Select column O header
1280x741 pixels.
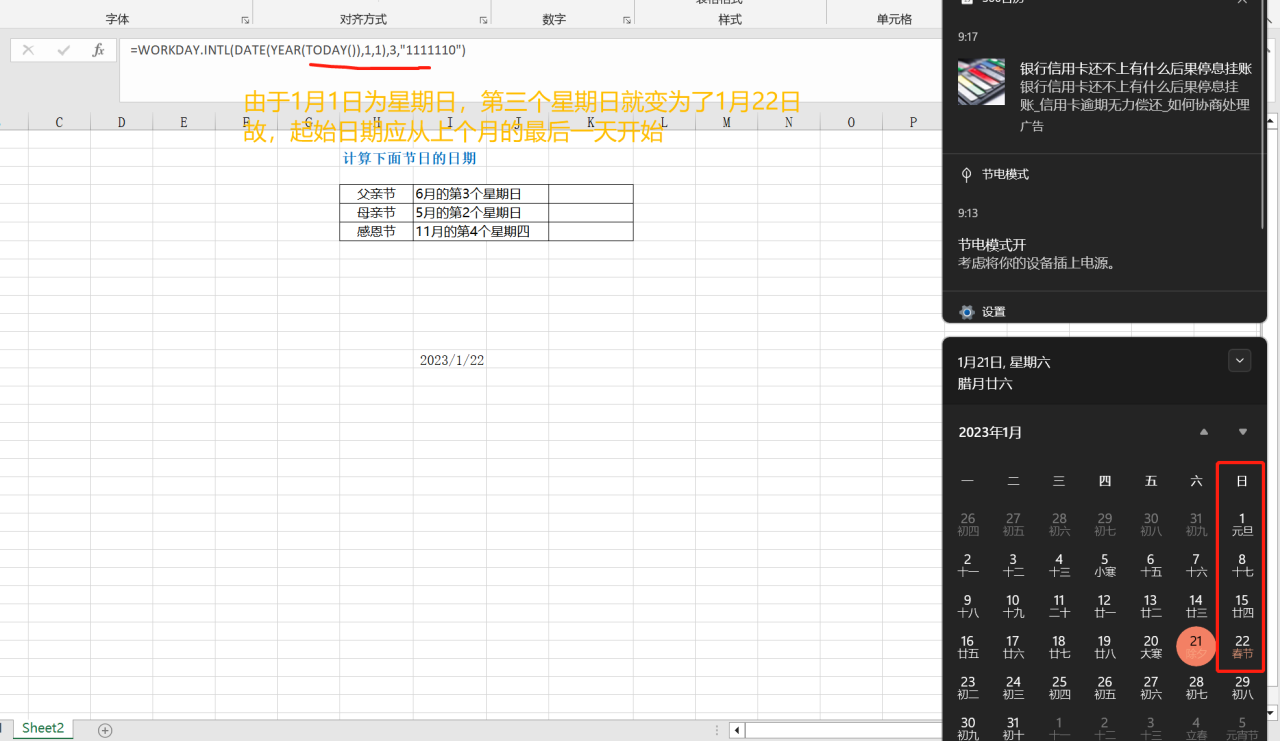(851, 122)
